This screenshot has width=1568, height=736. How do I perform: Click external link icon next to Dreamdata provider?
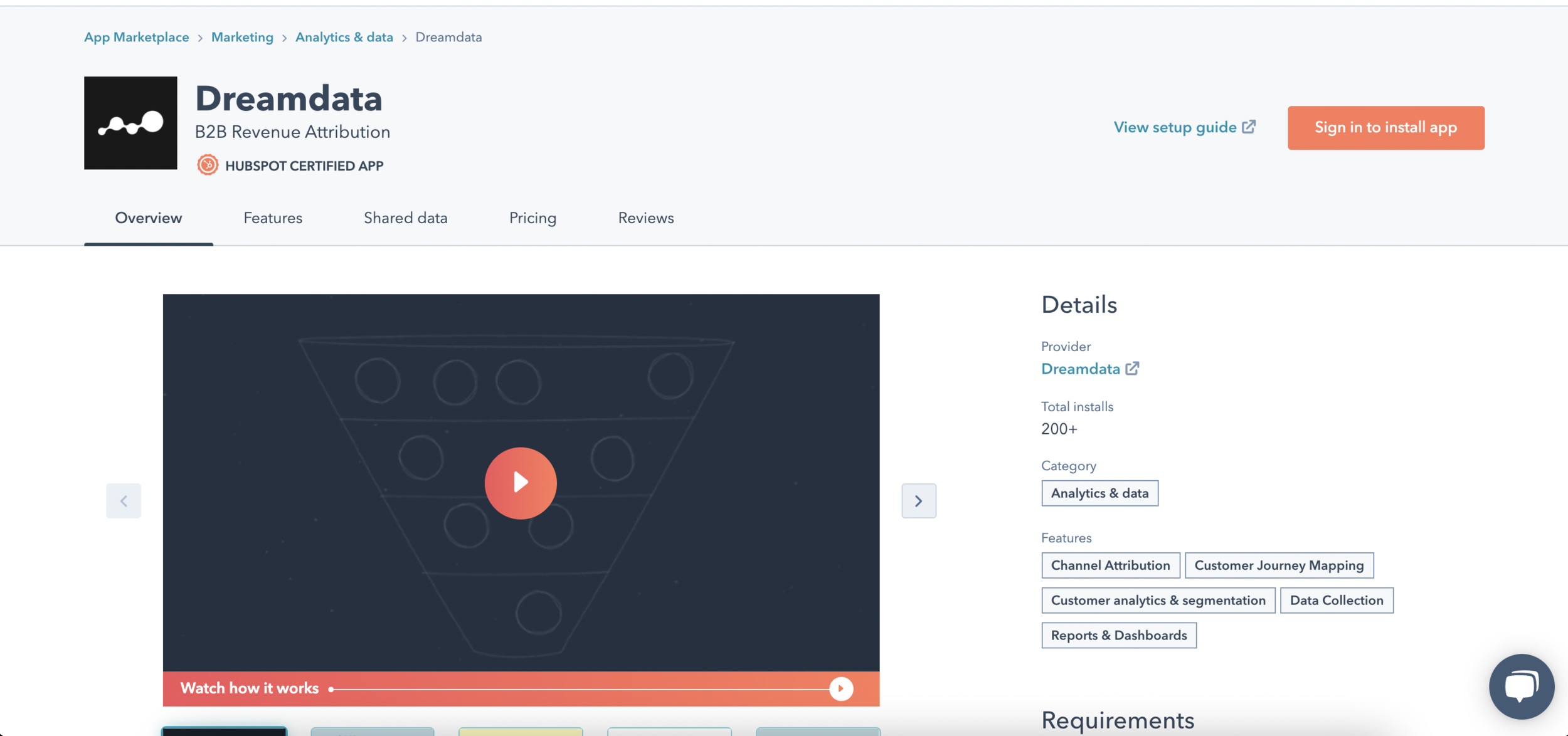[1132, 369]
